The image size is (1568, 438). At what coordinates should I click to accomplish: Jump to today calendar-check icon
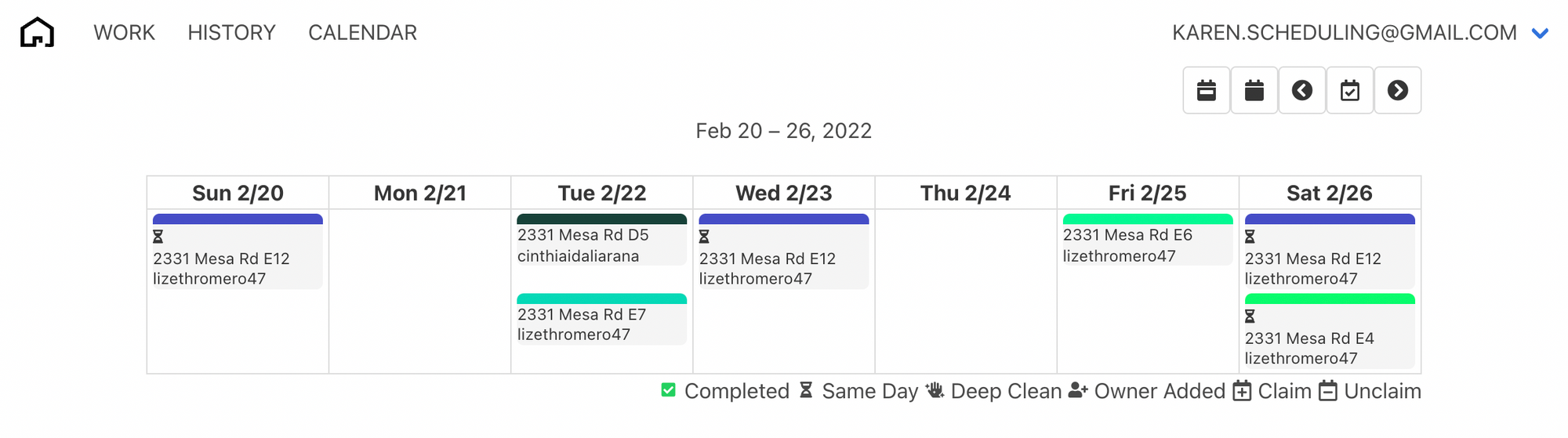point(1350,91)
